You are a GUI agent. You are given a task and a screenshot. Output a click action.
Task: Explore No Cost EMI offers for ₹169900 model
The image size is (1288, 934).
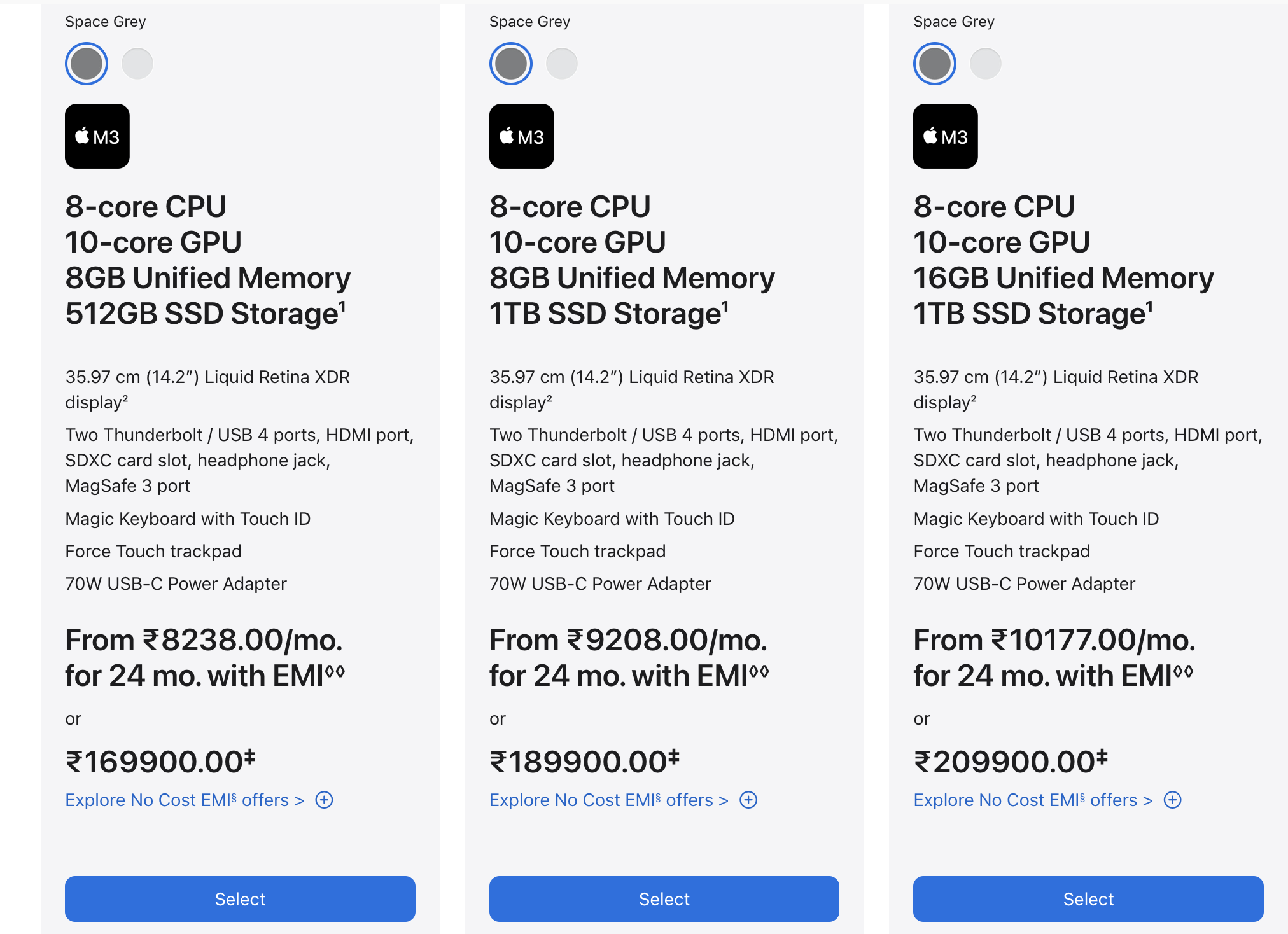[x=185, y=800]
